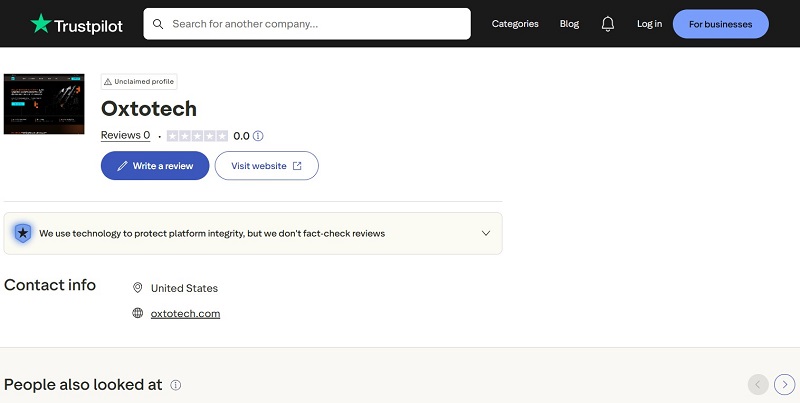Image resolution: width=800 pixels, height=403 pixels.
Task: Click the Visit website button
Action: [x=266, y=166]
